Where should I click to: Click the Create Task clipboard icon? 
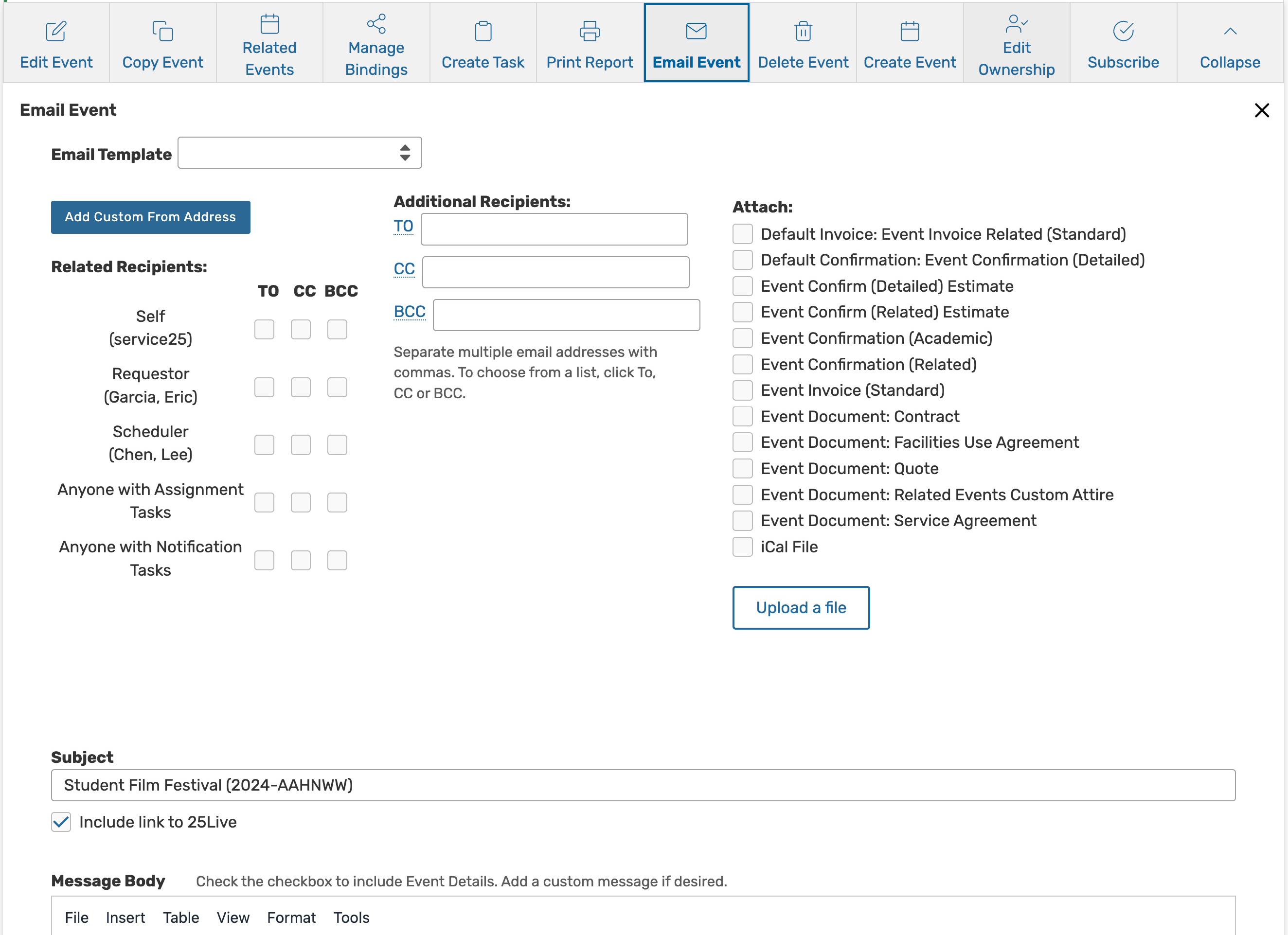click(483, 31)
